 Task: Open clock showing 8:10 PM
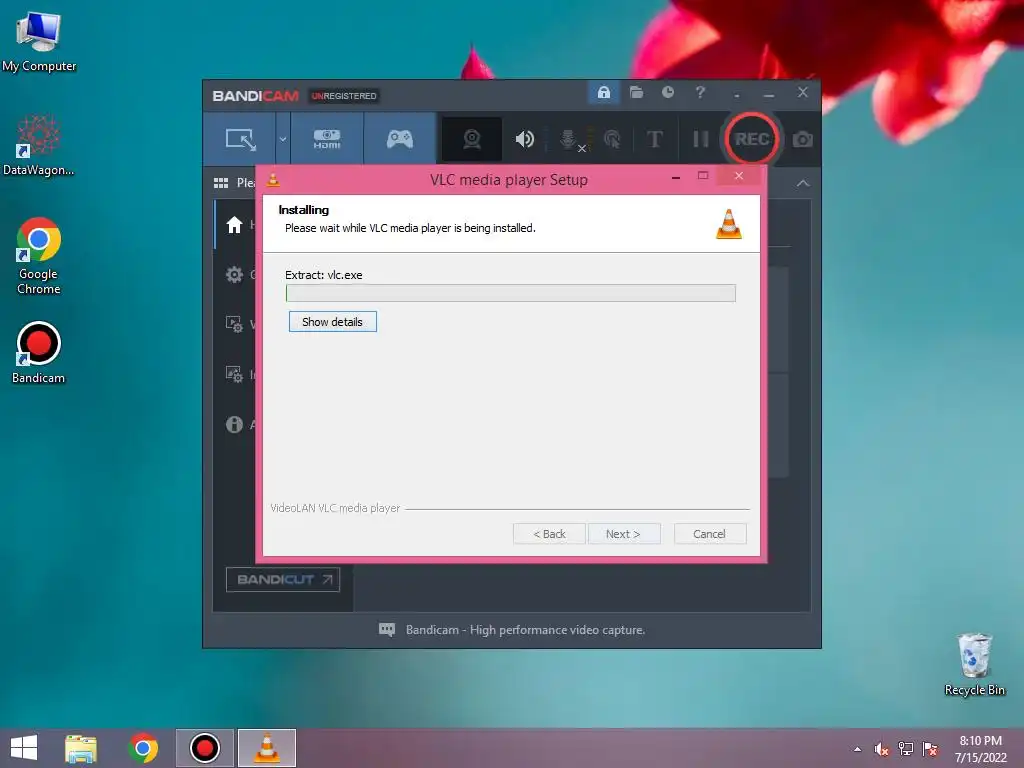980,749
